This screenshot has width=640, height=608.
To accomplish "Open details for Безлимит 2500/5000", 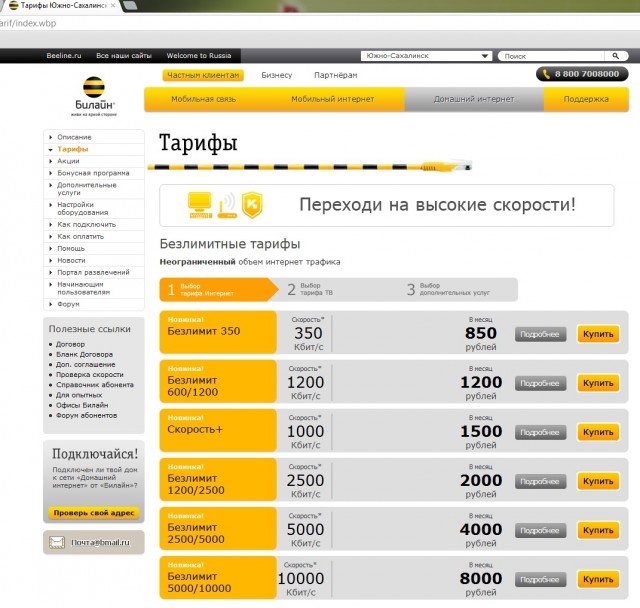I will [x=540, y=530].
